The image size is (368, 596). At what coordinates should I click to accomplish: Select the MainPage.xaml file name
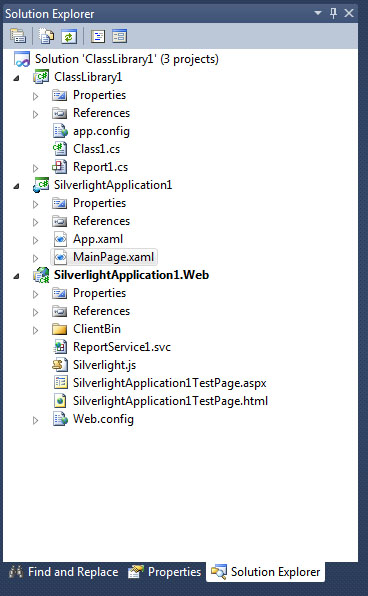point(113,257)
